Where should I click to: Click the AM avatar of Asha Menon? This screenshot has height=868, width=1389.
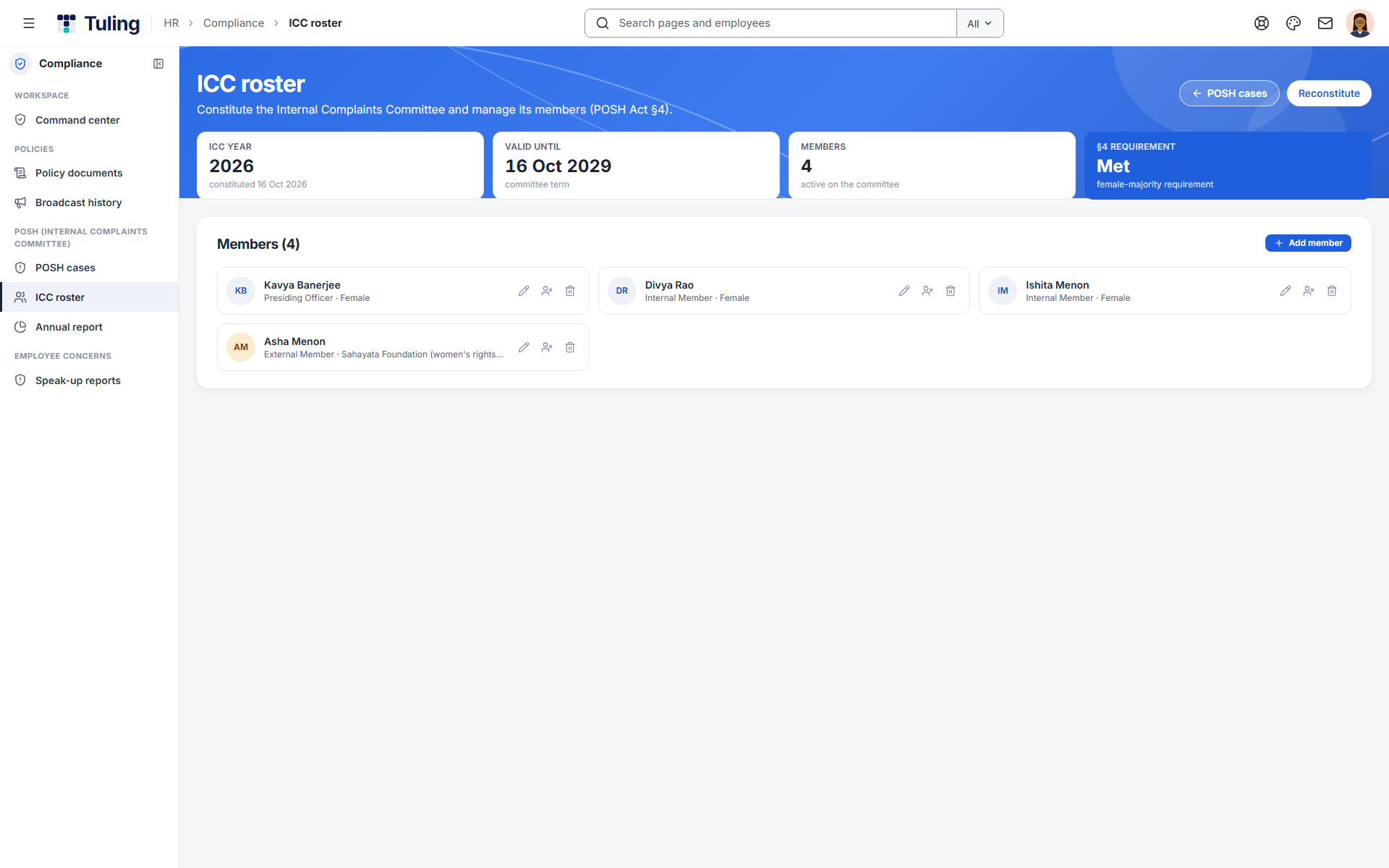tap(241, 347)
